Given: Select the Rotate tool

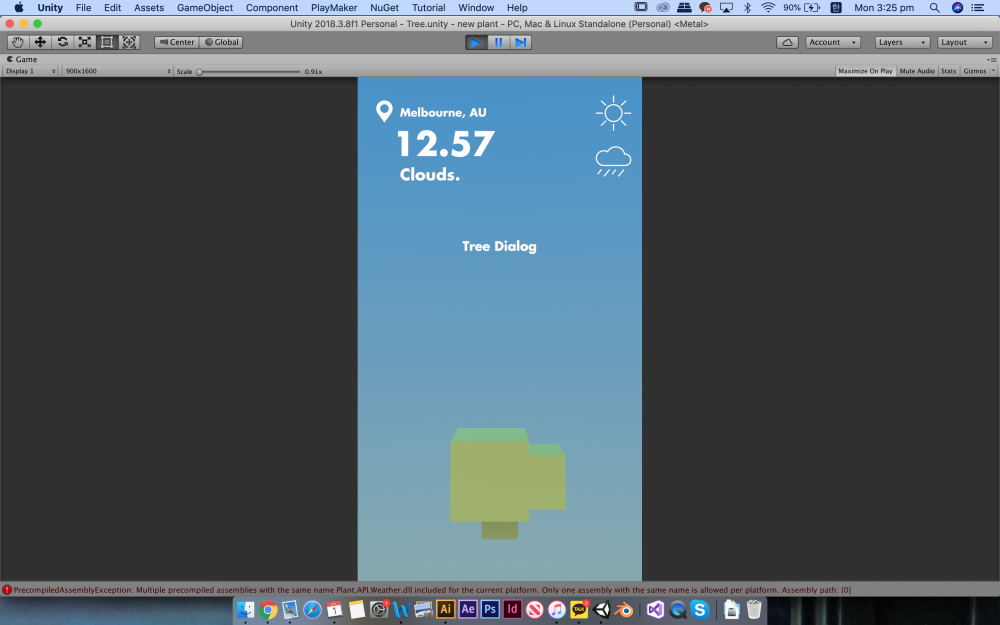Looking at the screenshot, I should 63,42.
